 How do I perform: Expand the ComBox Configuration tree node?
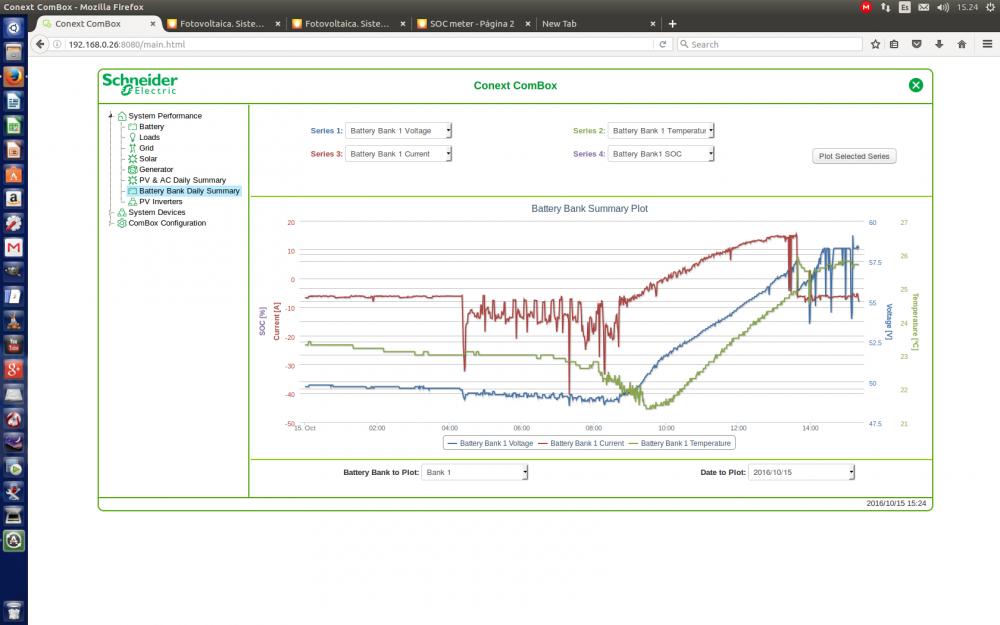pyautogui.click(x=111, y=223)
